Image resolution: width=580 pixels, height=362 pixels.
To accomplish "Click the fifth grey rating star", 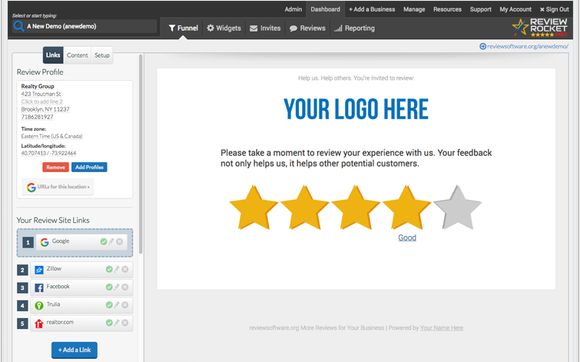I will tap(458, 207).
